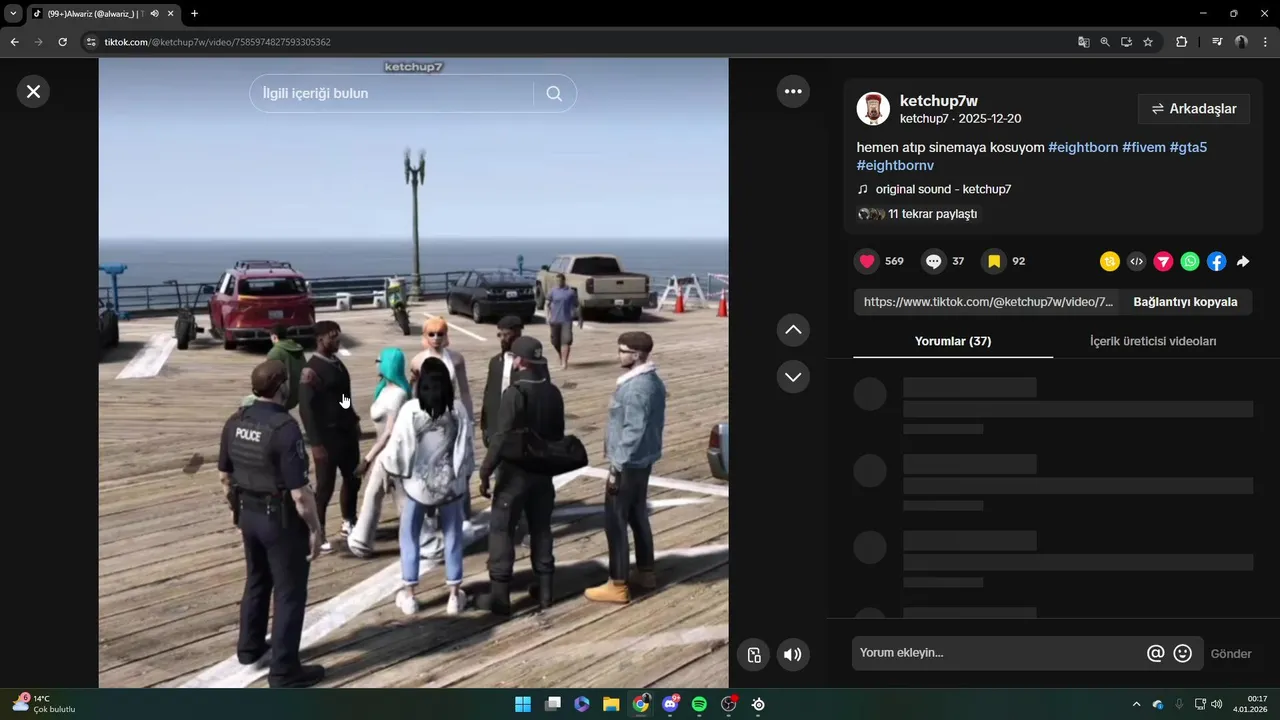This screenshot has width=1280, height=720.
Task: Click the Gönder send button
Action: (1231, 654)
